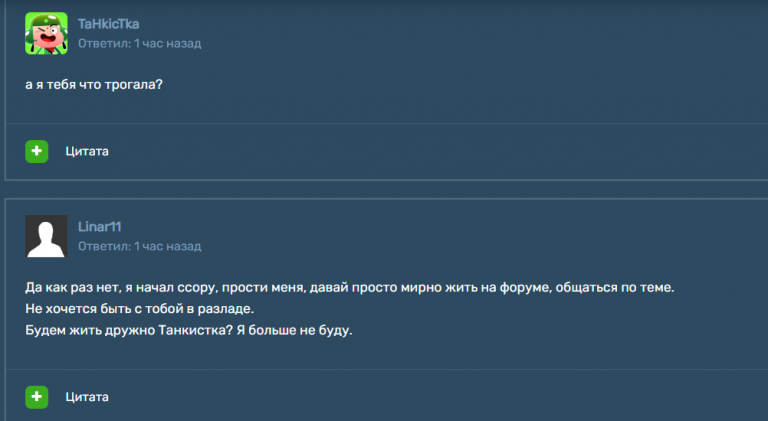Click the line 'Не хочется быть с тобой в разладе'
Image resolution: width=768 pixels, height=421 pixels.
pyautogui.click(x=139, y=309)
